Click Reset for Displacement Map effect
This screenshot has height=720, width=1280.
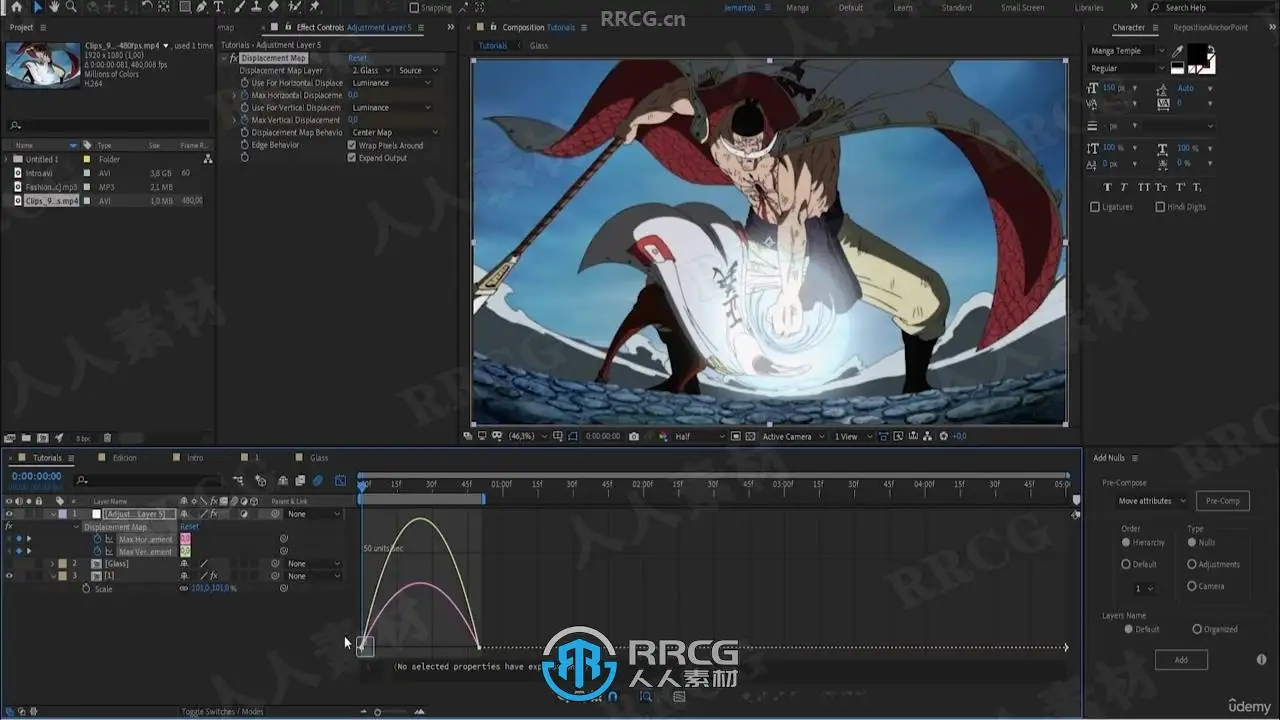(357, 58)
